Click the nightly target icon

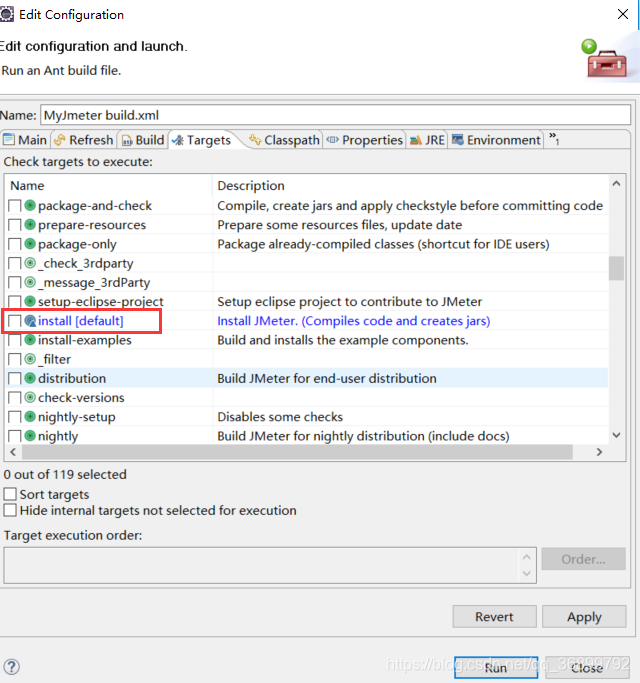coord(30,436)
